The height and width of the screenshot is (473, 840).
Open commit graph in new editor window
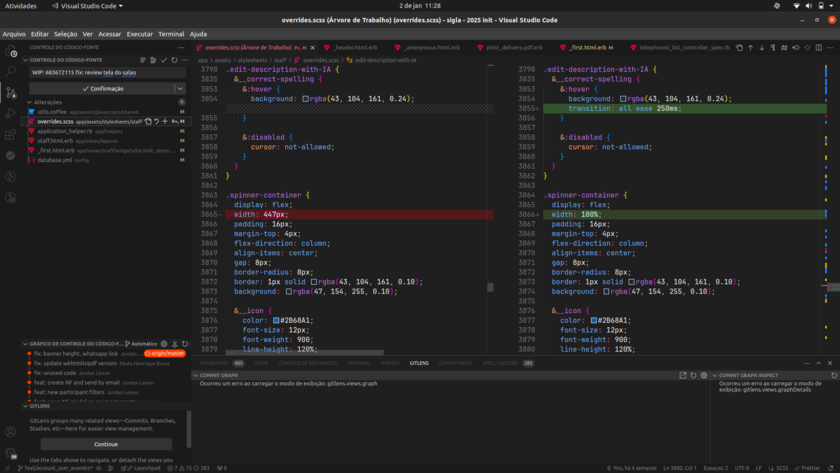tap(682, 376)
